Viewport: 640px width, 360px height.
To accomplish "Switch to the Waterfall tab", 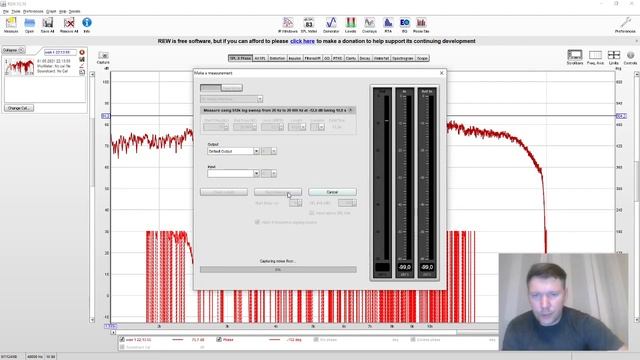I will (381, 58).
